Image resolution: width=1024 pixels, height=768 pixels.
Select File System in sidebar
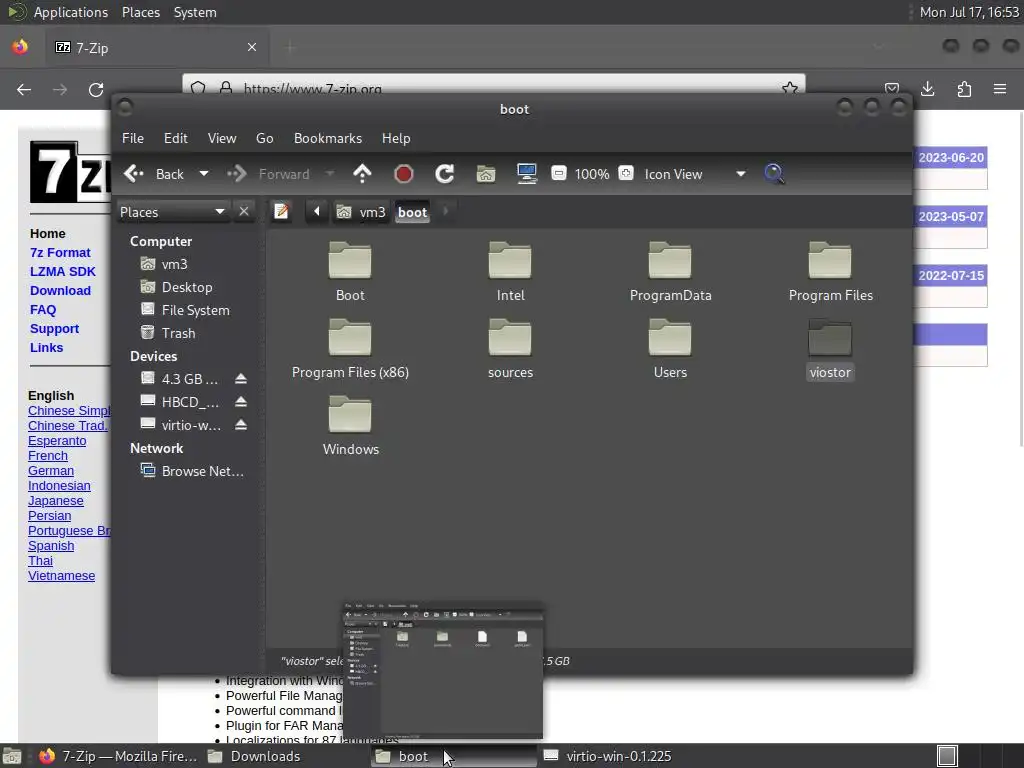tap(195, 310)
